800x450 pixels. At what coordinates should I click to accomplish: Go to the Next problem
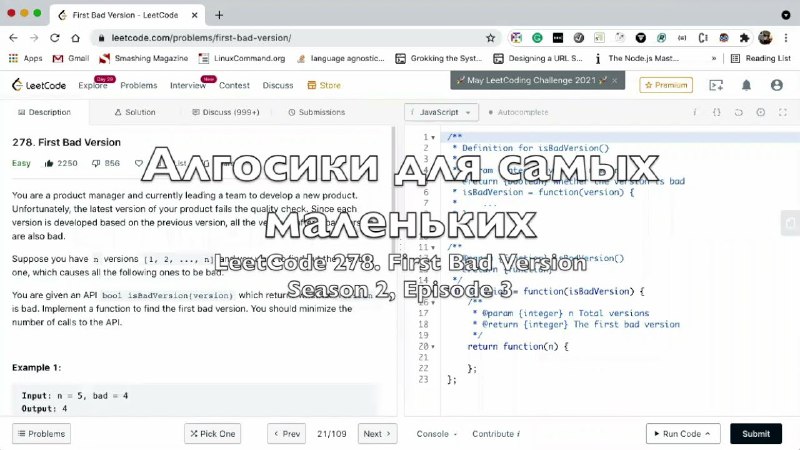[x=377, y=434]
